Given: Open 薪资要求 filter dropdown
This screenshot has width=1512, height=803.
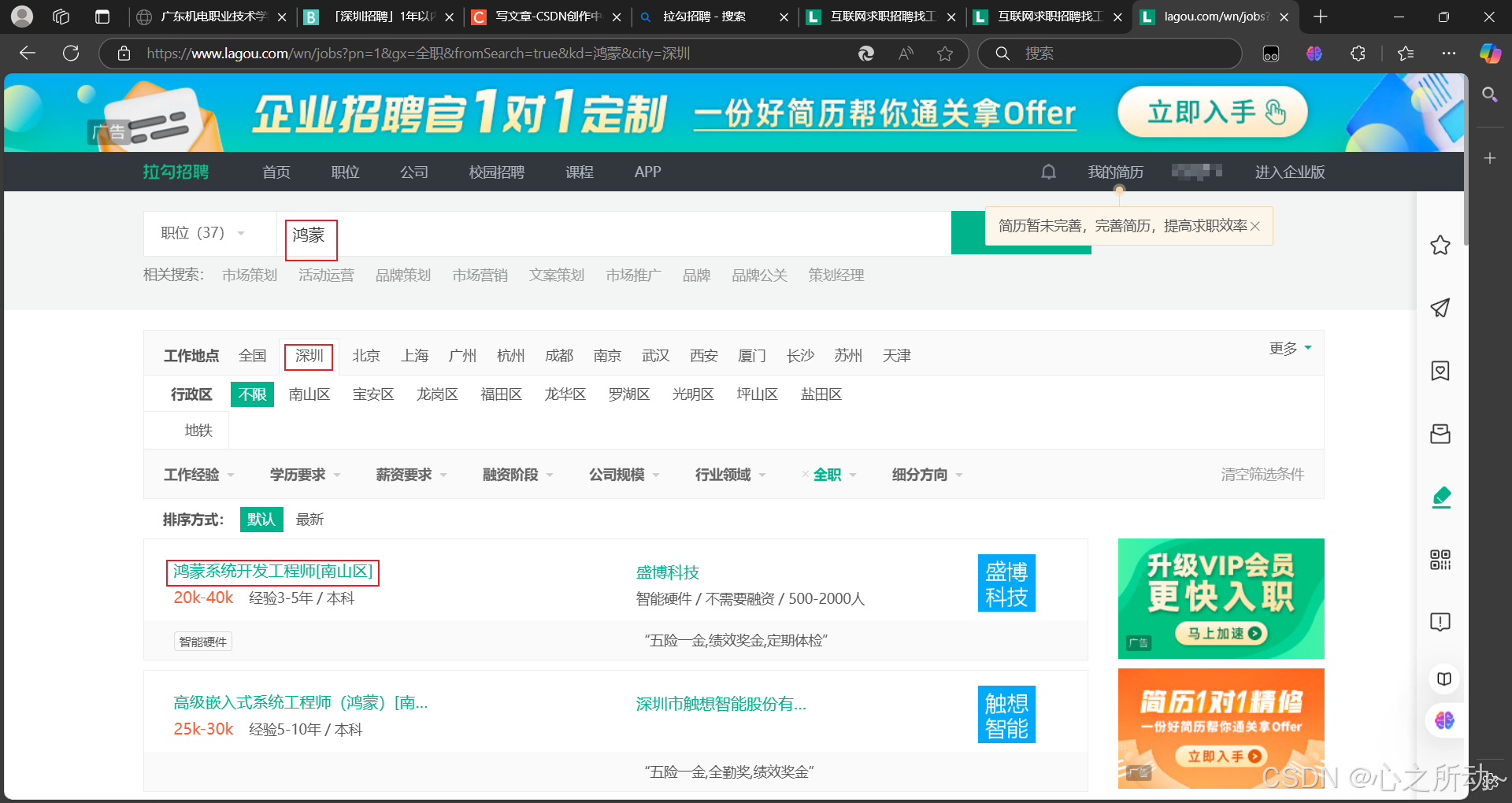Looking at the screenshot, I should coord(412,475).
